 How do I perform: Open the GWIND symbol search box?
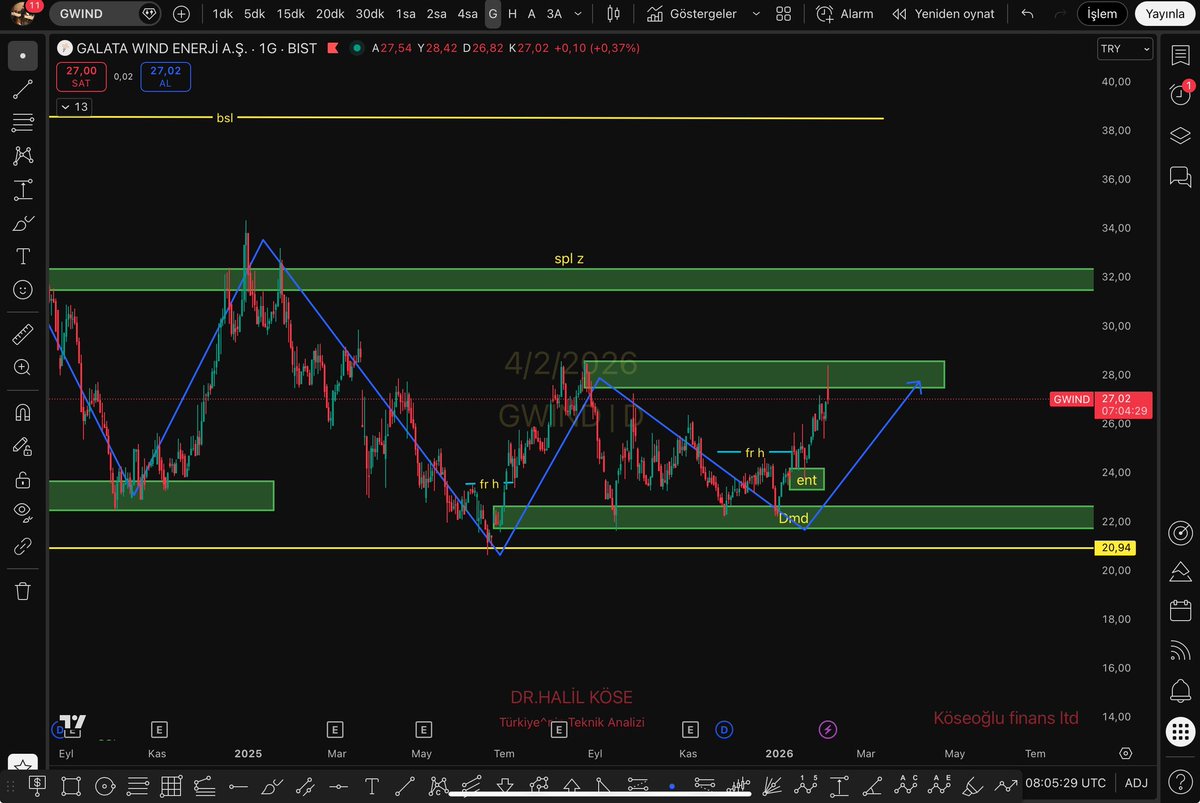[106, 14]
